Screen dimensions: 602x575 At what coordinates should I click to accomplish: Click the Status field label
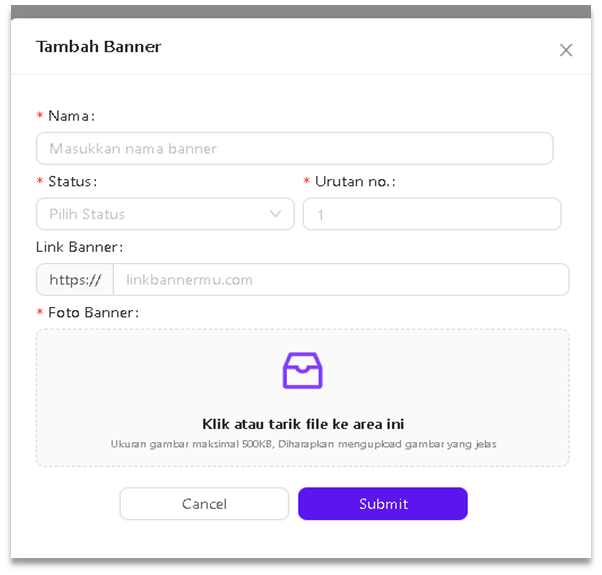(x=73, y=181)
